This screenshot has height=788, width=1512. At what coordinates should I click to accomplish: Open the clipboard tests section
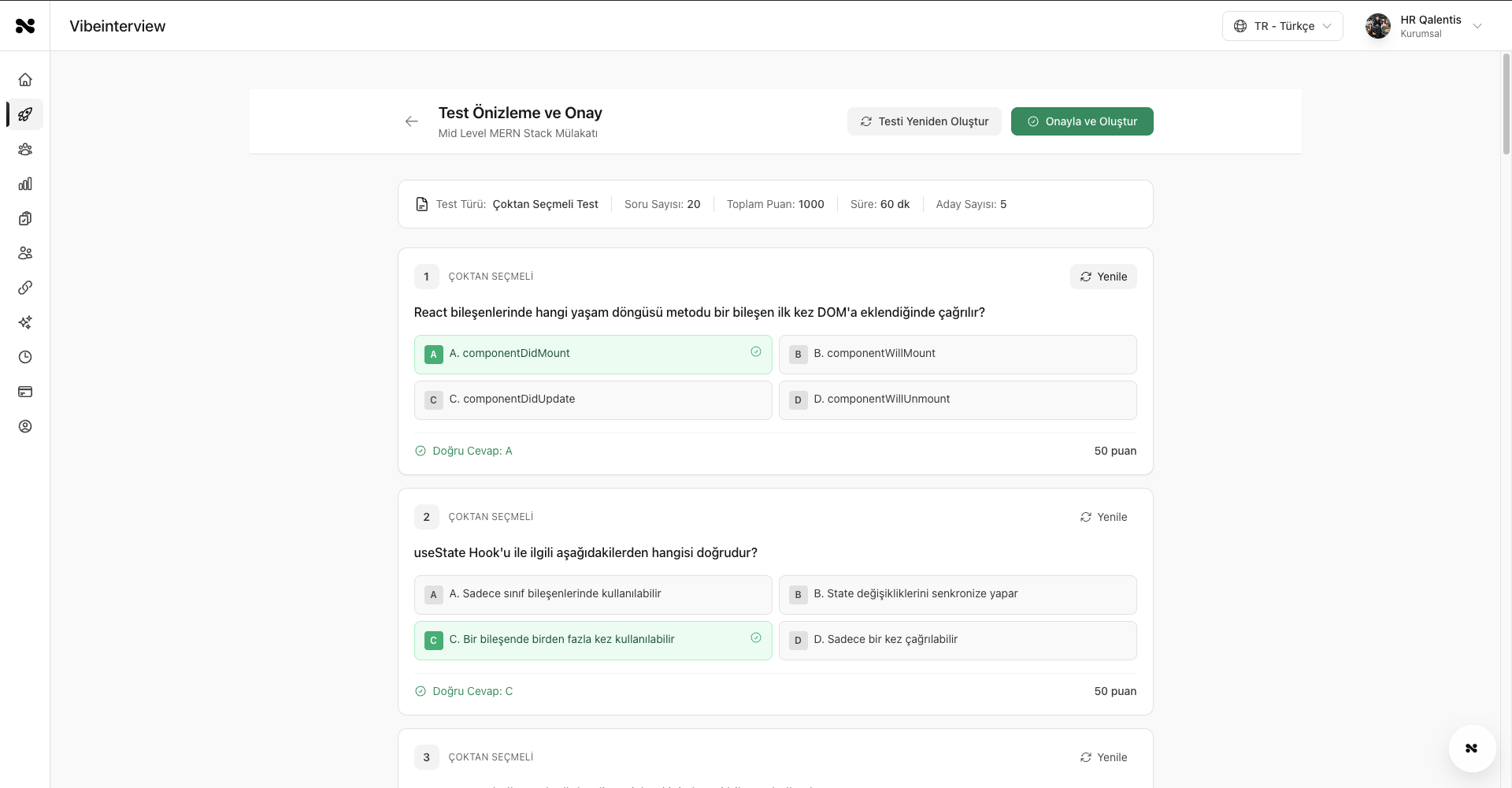25,218
